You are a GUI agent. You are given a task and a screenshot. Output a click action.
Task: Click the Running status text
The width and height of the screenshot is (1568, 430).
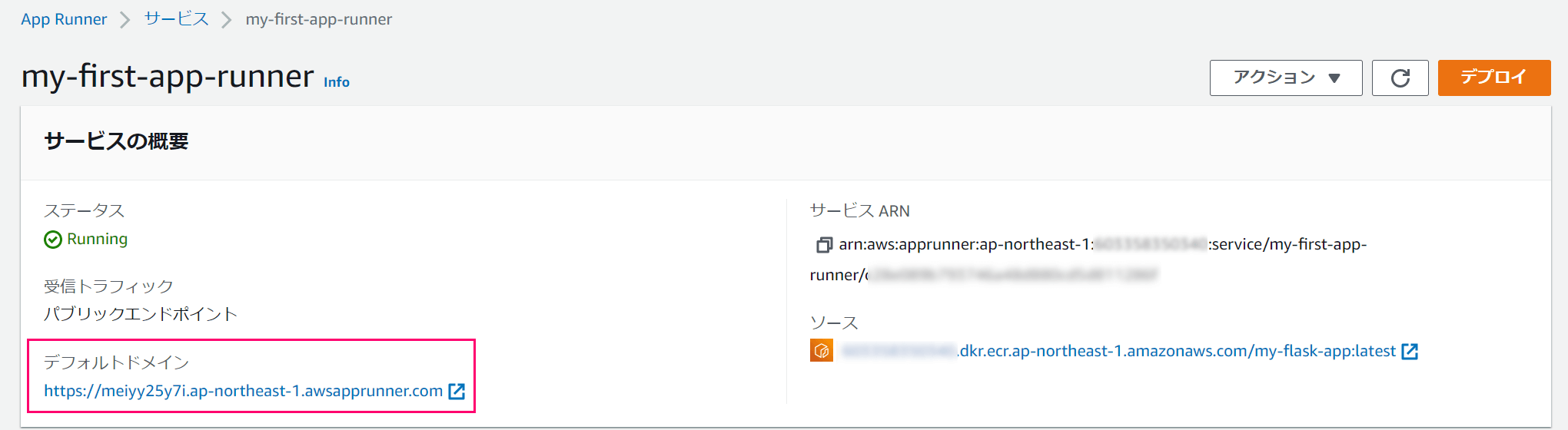click(x=98, y=239)
